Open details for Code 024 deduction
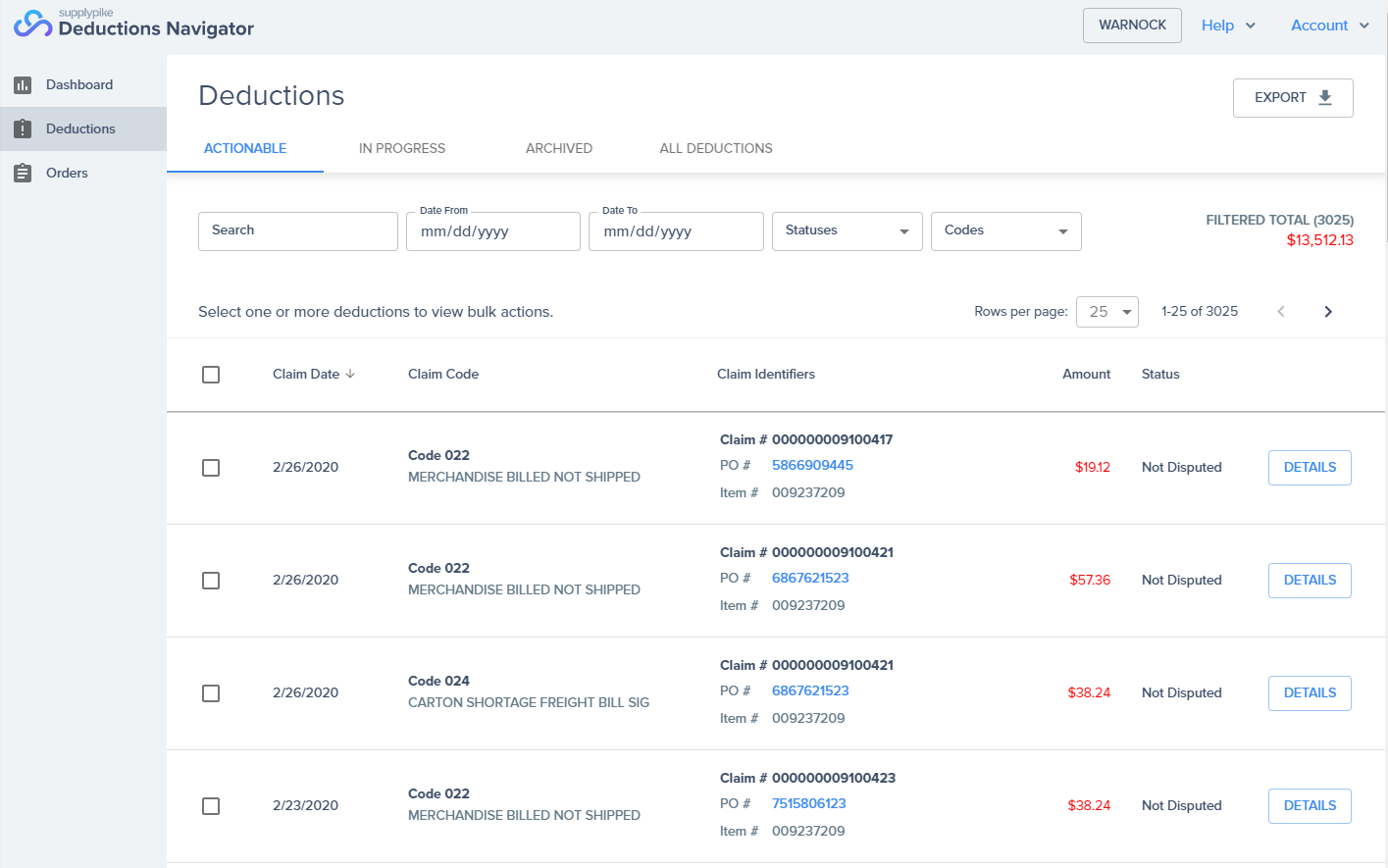The width and height of the screenshot is (1388, 868). (1310, 693)
